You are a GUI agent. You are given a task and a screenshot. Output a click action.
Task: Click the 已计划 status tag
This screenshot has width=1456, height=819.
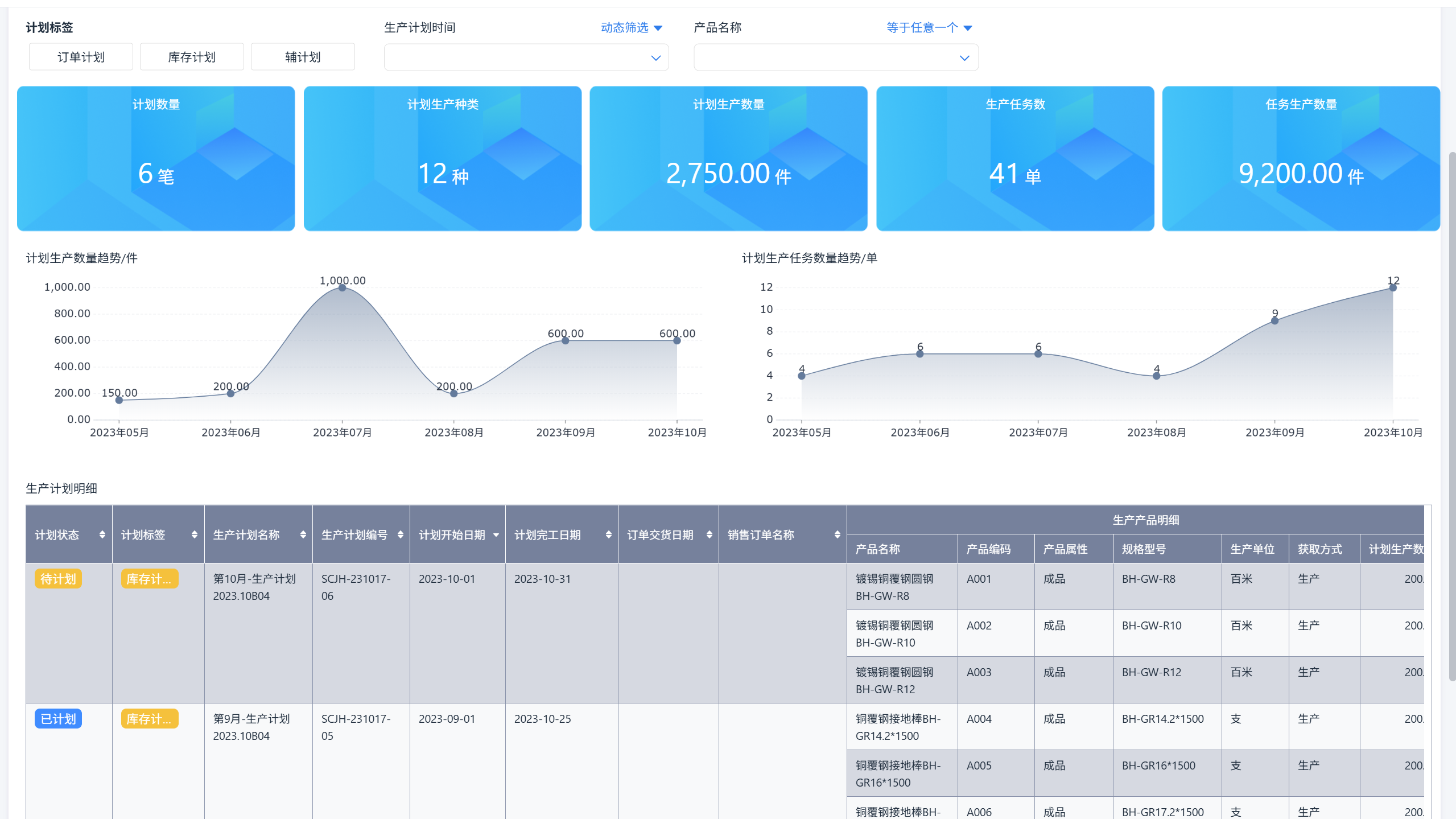pos(58,719)
